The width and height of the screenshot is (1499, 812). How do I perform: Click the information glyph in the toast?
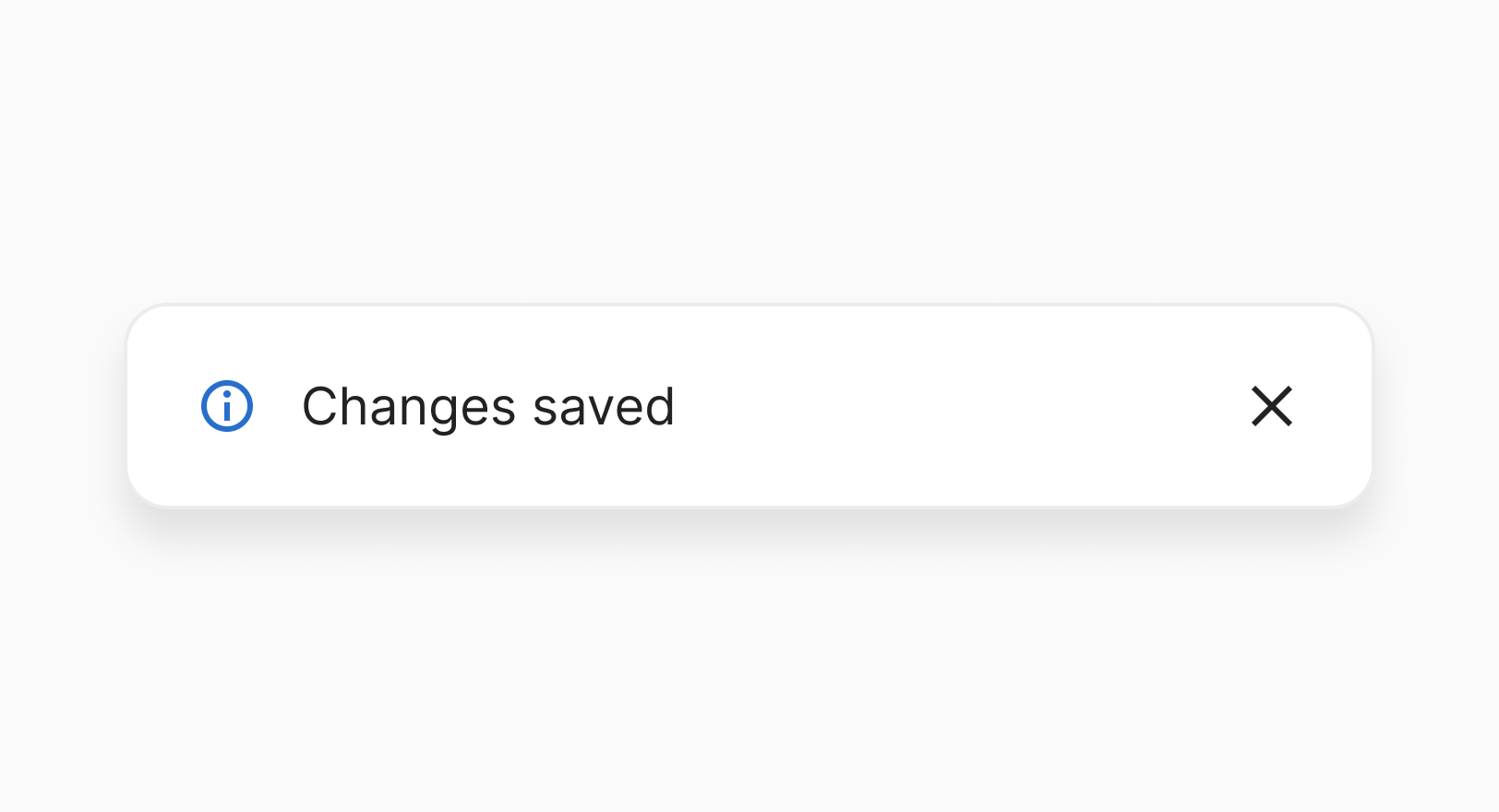coord(227,406)
